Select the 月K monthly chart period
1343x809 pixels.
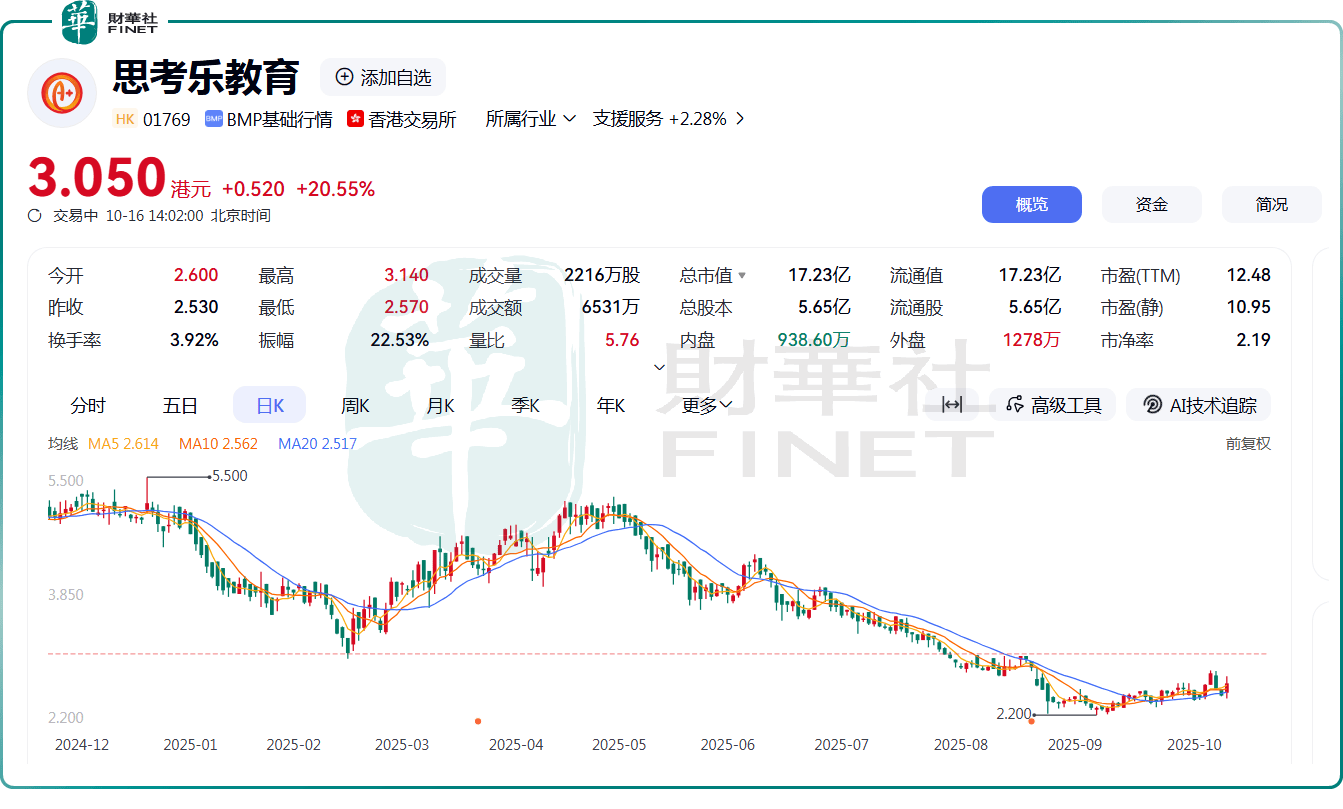(440, 405)
